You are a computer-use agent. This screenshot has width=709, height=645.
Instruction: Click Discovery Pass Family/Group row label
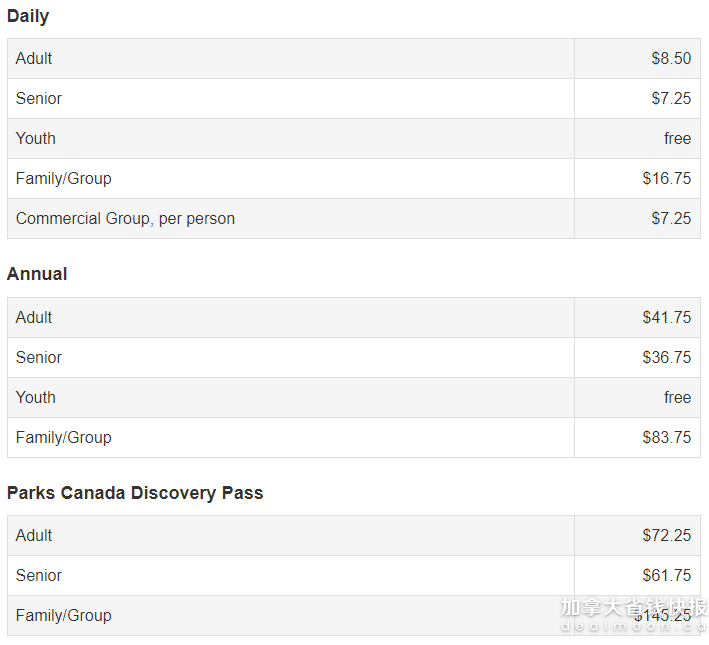click(63, 615)
